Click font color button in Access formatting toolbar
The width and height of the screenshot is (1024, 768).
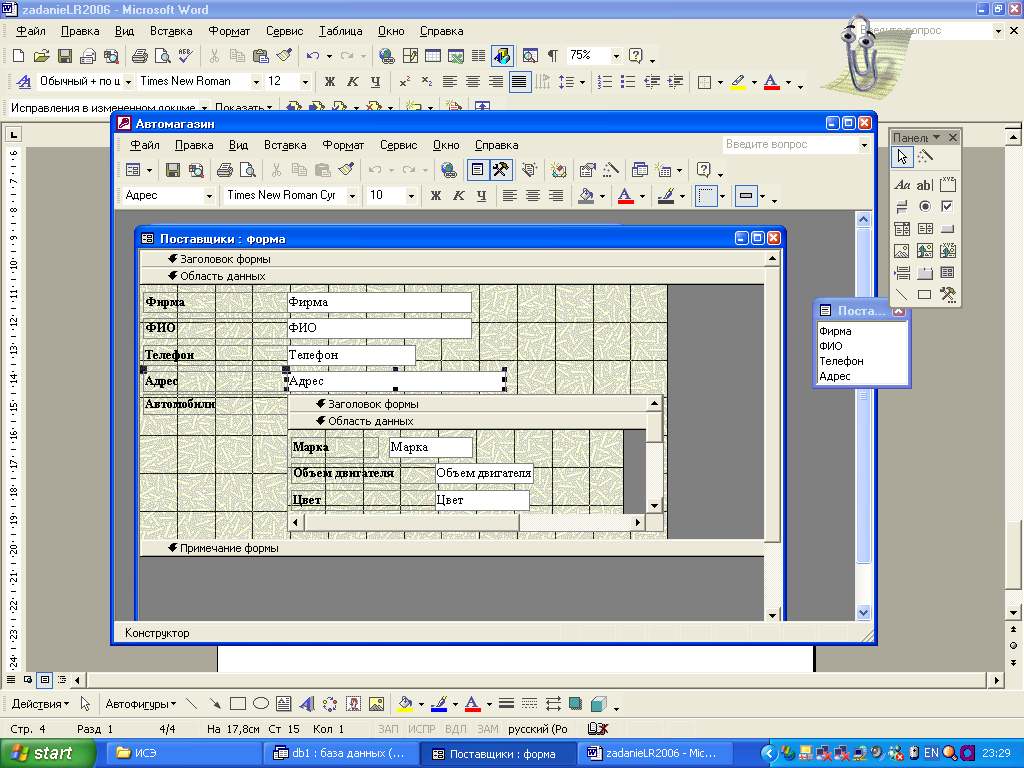click(625, 195)
